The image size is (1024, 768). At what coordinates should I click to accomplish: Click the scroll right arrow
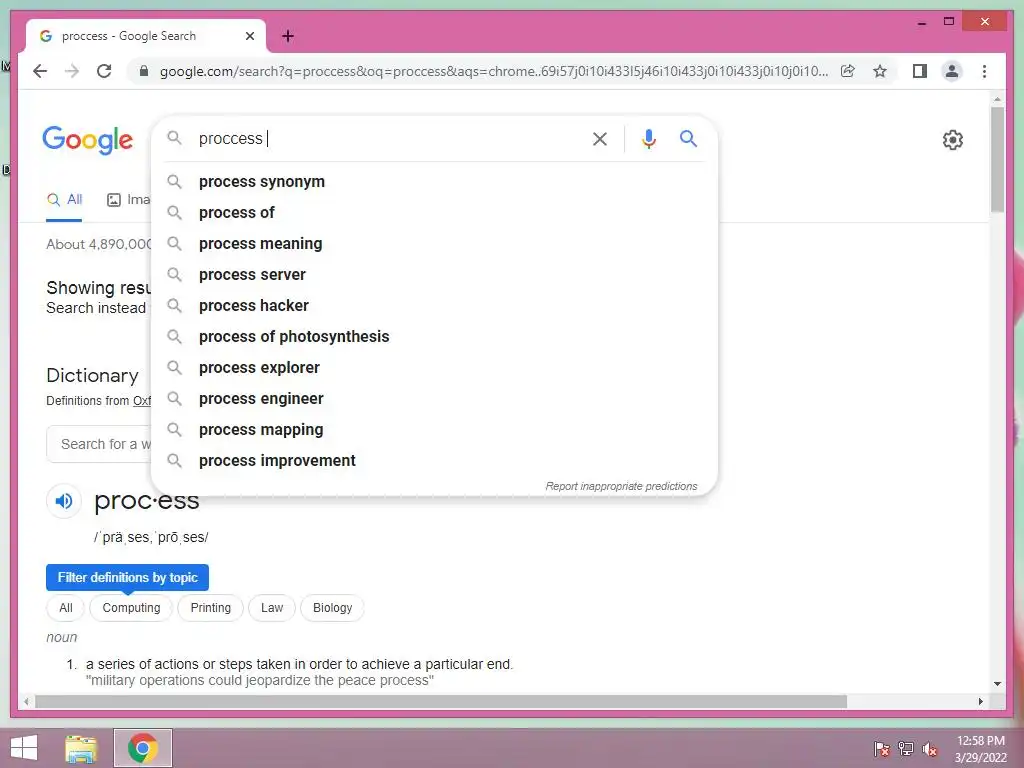coord(981,701)
